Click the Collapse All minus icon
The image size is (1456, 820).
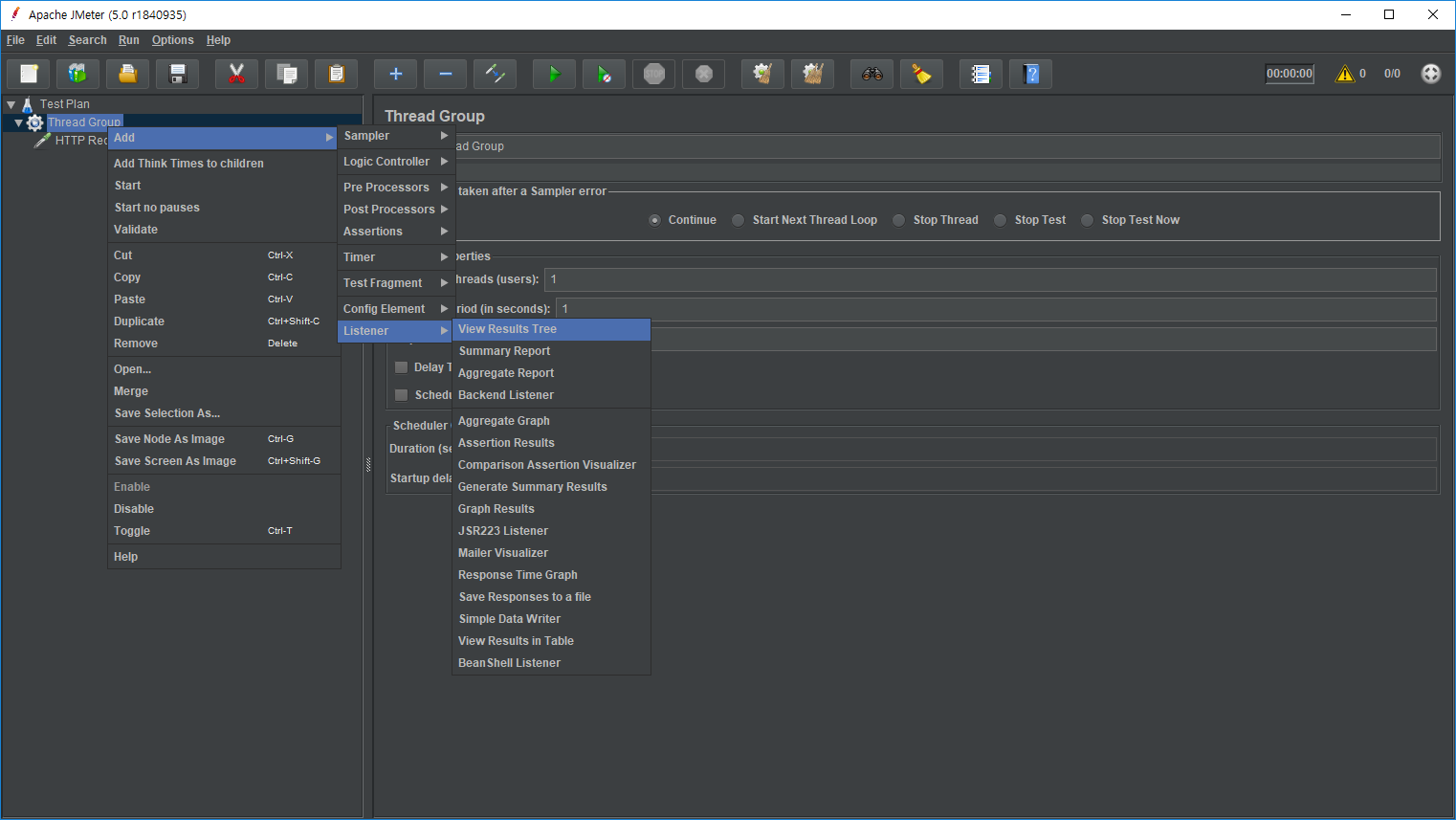(x=446, y=74)
